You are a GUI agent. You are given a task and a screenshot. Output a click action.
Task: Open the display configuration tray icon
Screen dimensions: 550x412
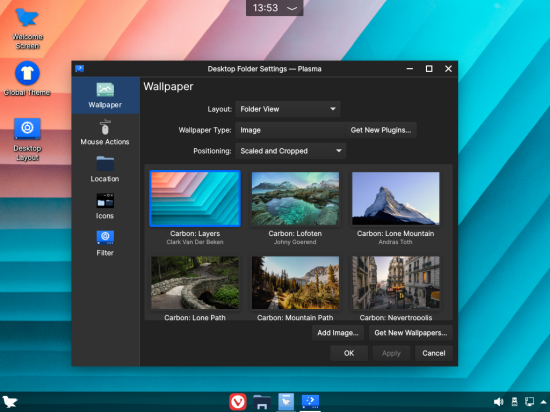(x=529, y=402)
